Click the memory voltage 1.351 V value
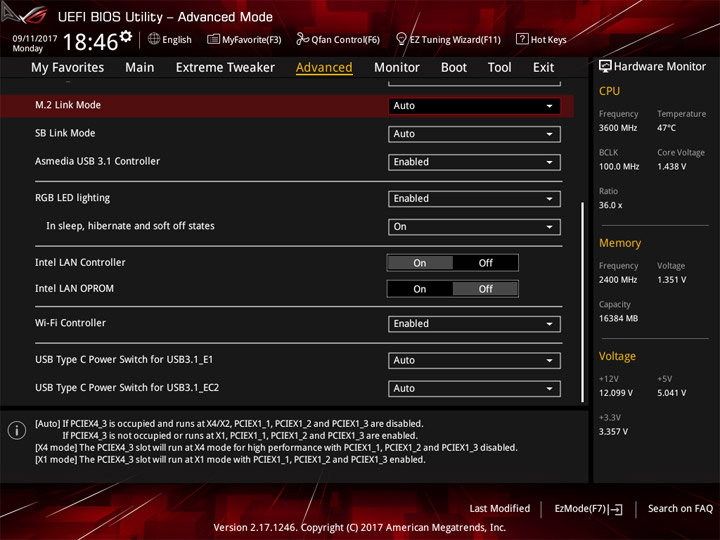This screenshot has width=720, height=540. (671, 280)
